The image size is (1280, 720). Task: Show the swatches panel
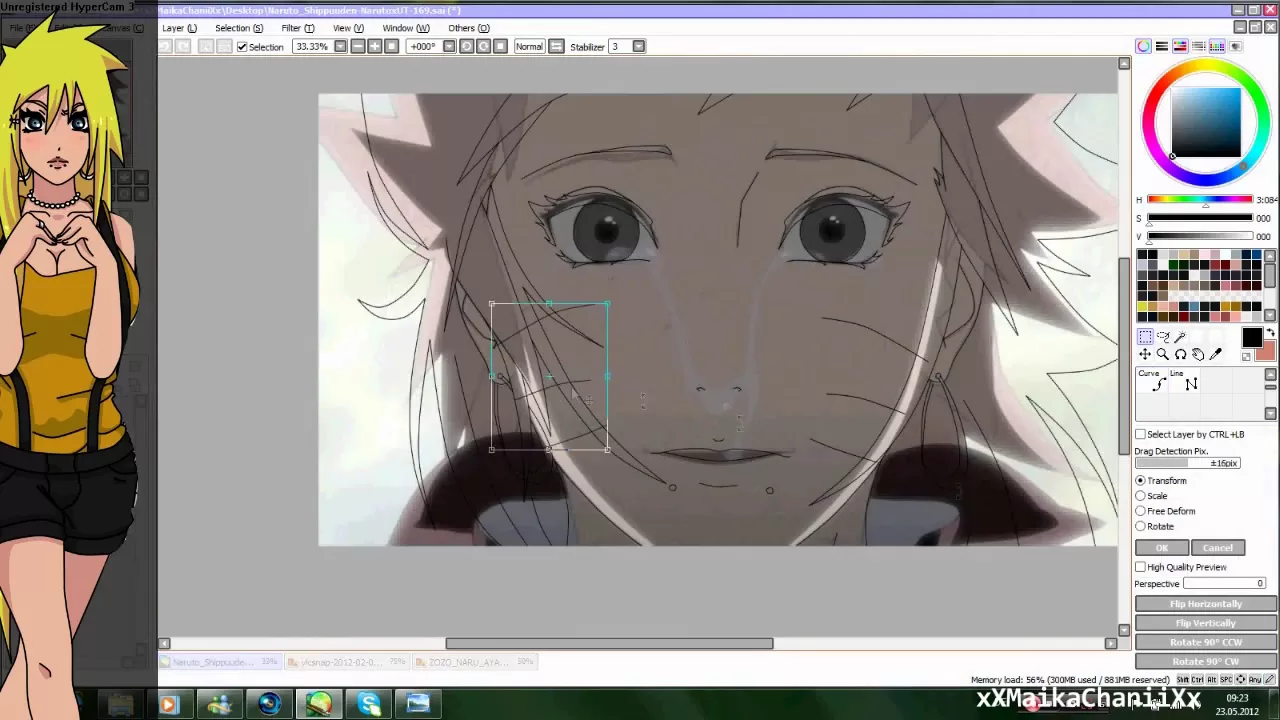click(x=1216, y=46)
